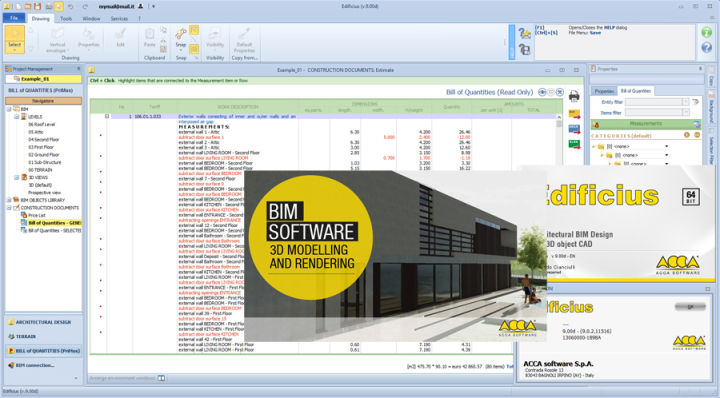Click the Save disk icon in quick toolbar

tap(38, 6)
